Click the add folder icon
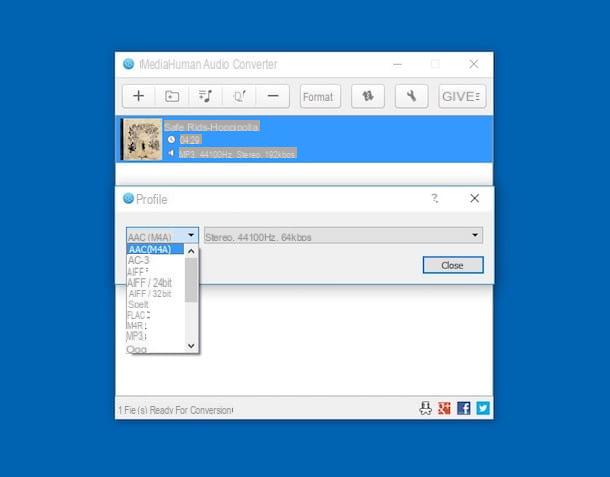The image size is (610, 477). 172,96
